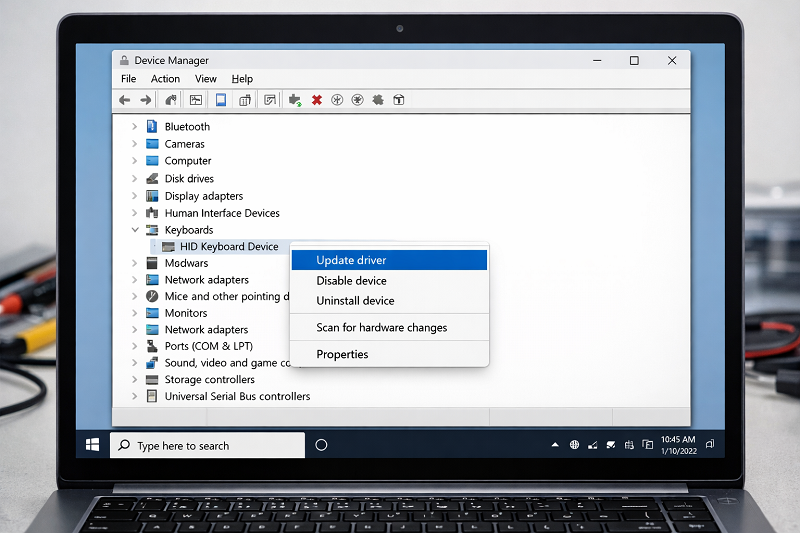The height and width of the screenshot is (533, 800).
Task: Click the Back arrow in the toolbar
Action: tap(124, 100)
